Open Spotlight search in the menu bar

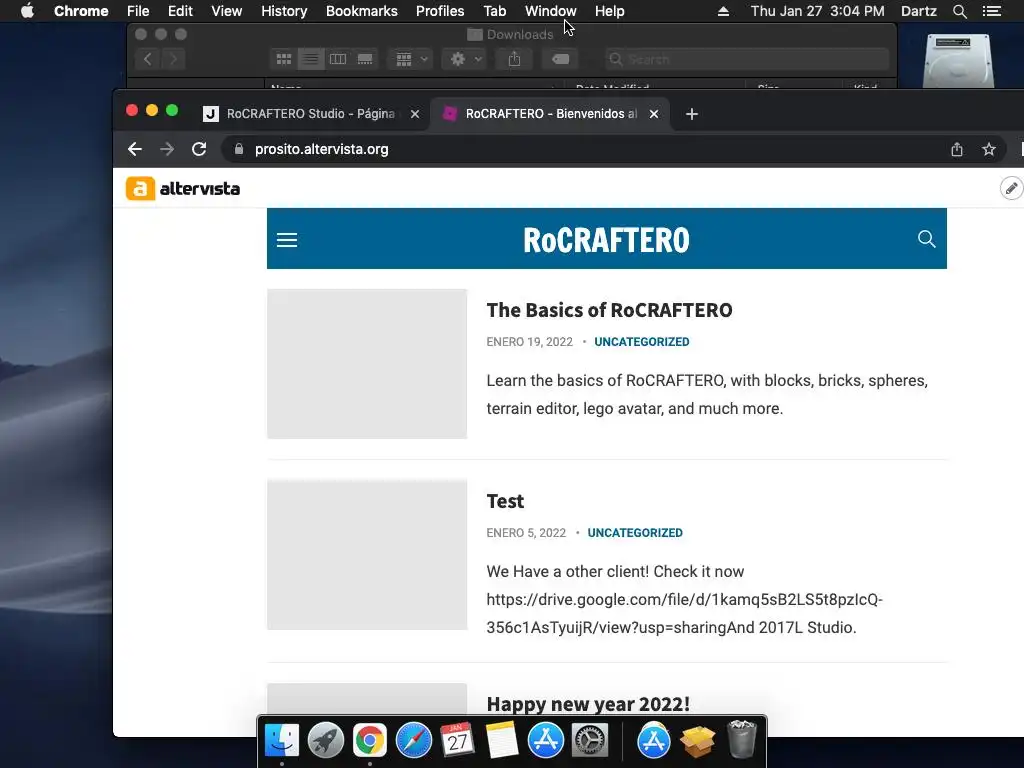point(959,11)
